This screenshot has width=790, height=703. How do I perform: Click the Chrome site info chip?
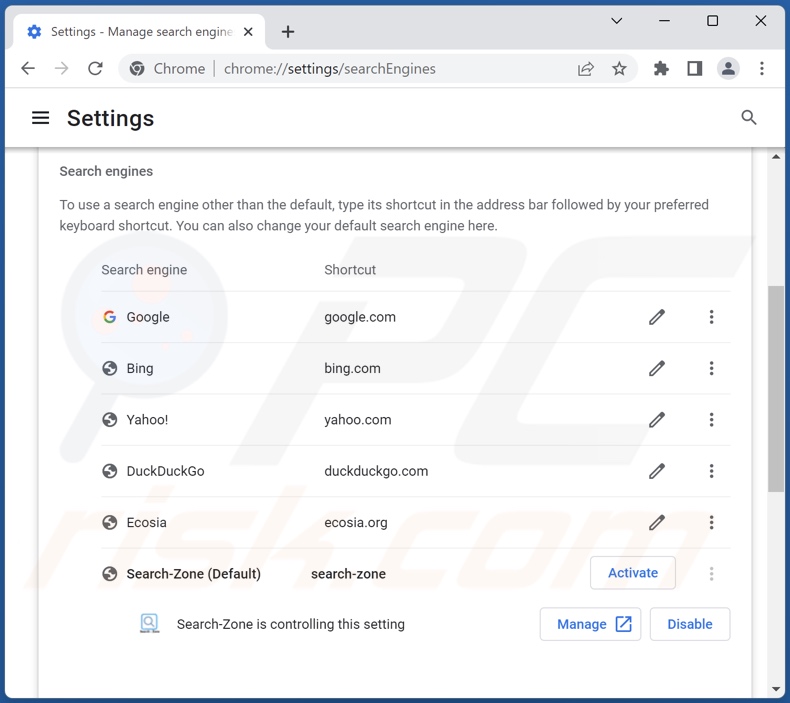click(x=167, y=69)
